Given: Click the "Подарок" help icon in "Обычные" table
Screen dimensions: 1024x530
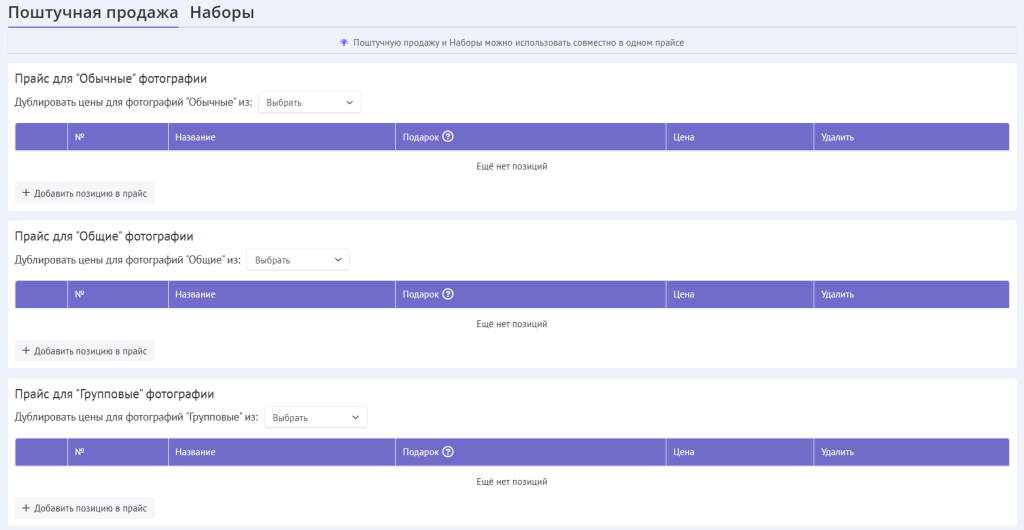Looking at the screenshot, I should pyautogui.click(x=448, y=137).
